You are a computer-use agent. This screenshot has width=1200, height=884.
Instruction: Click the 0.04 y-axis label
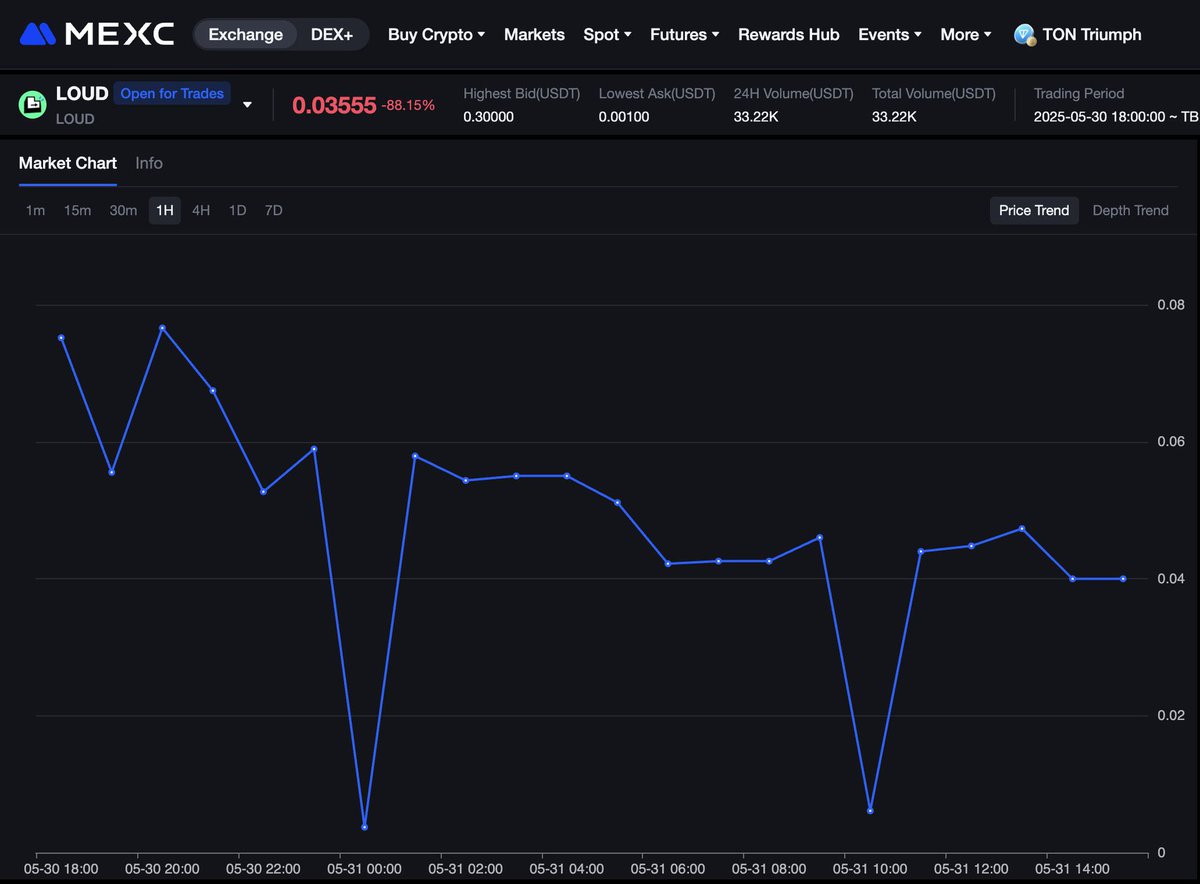[x=1170, y=579]
